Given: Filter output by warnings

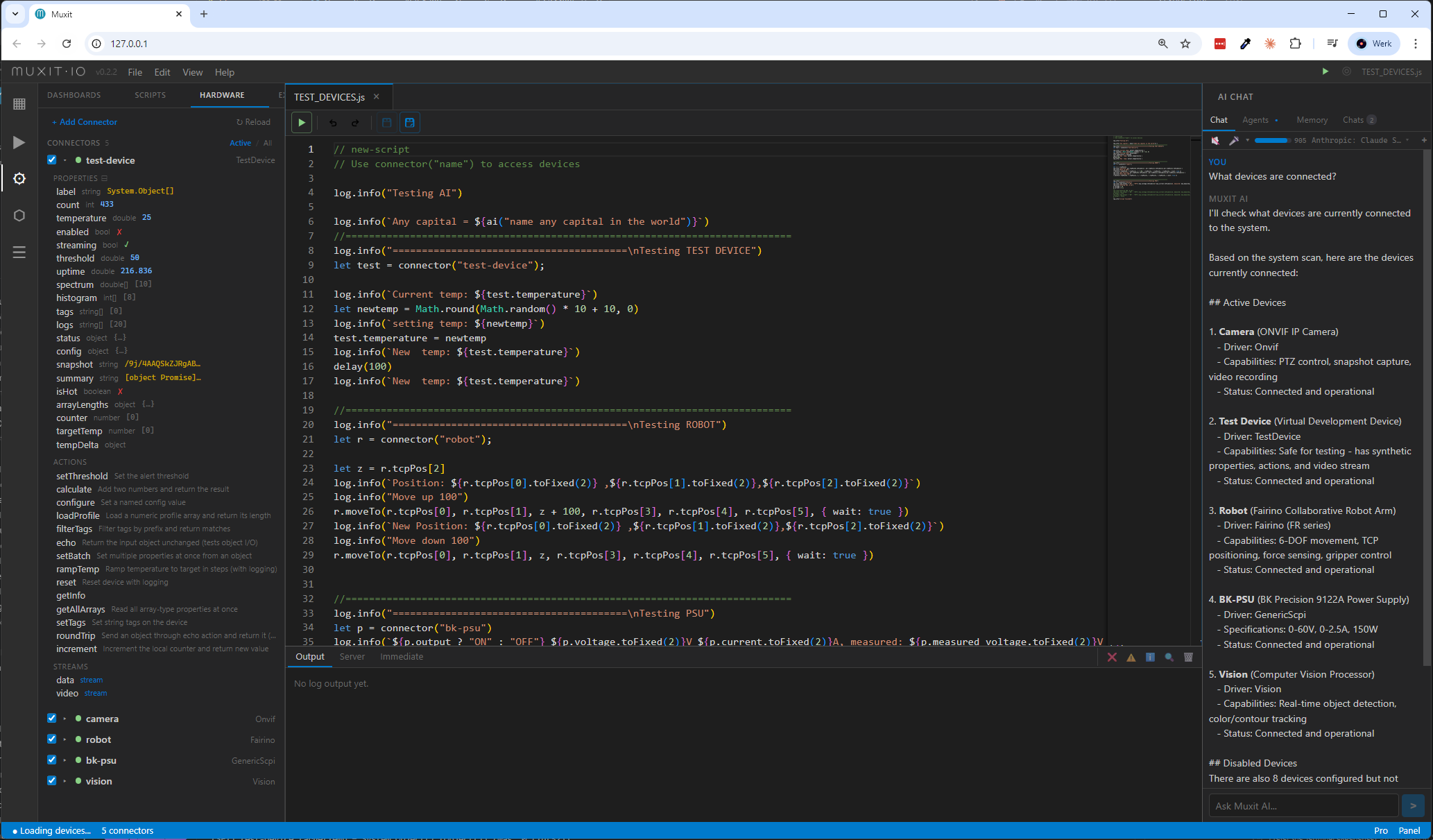Looking at the screenshot, I should pos(1131,657).
